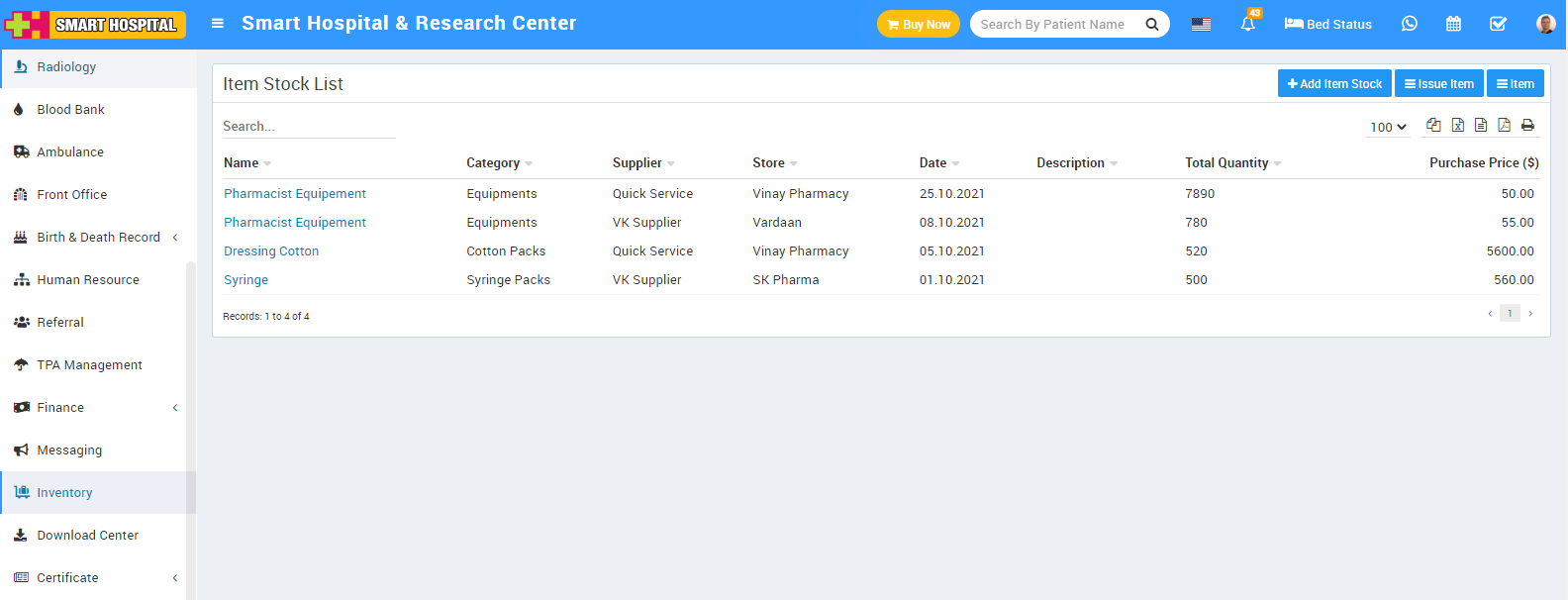Click the Add Item Stock button
1568x600 pixels.
[x=1333, y=84]
